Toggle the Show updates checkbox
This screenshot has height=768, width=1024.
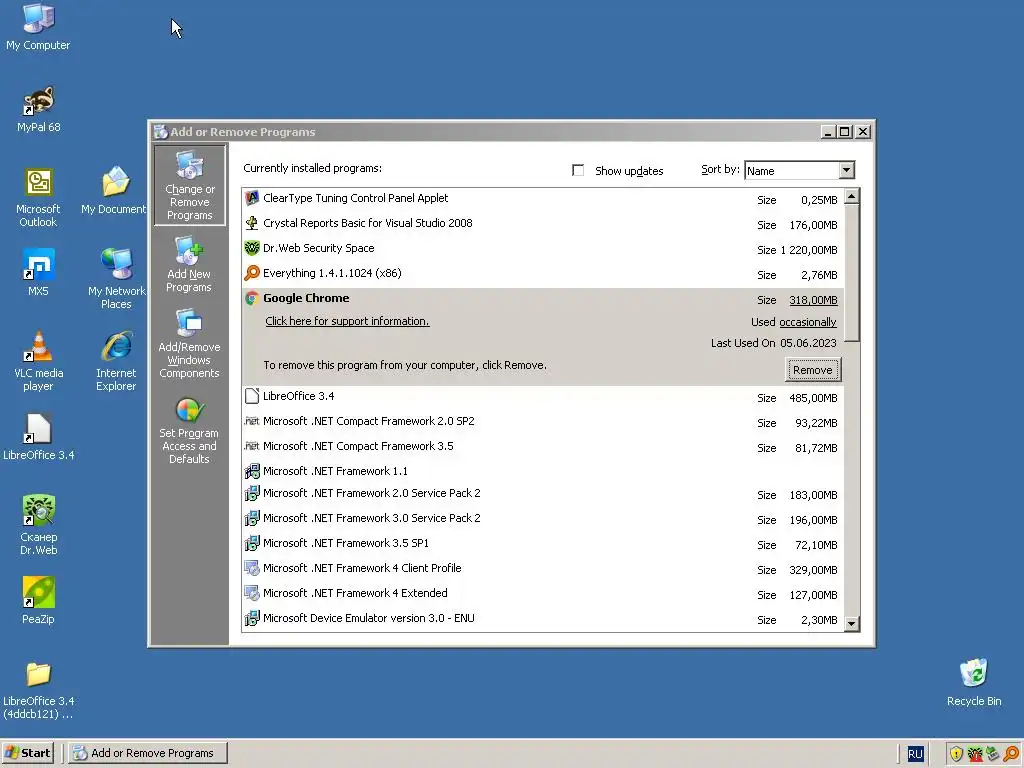click(578, 170)
